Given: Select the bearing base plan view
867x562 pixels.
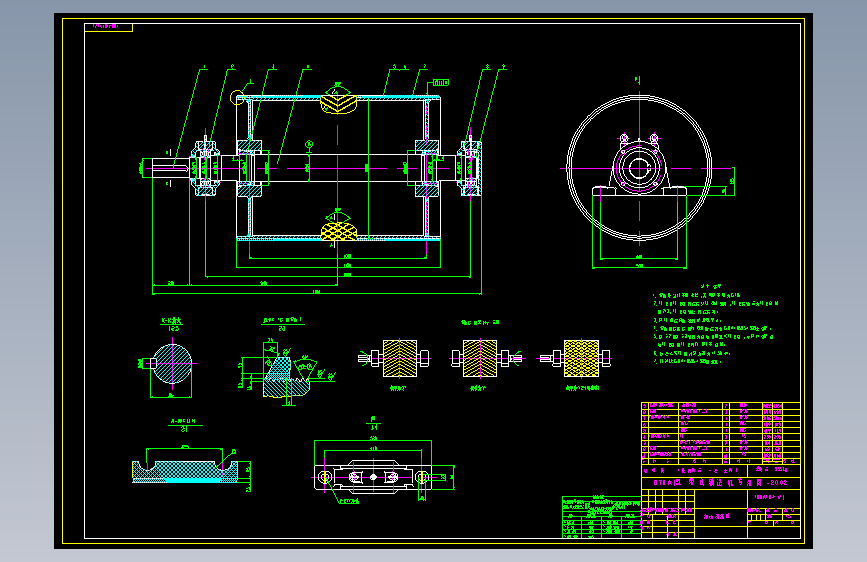Looking at the screenshot, I should pos(373,477).
